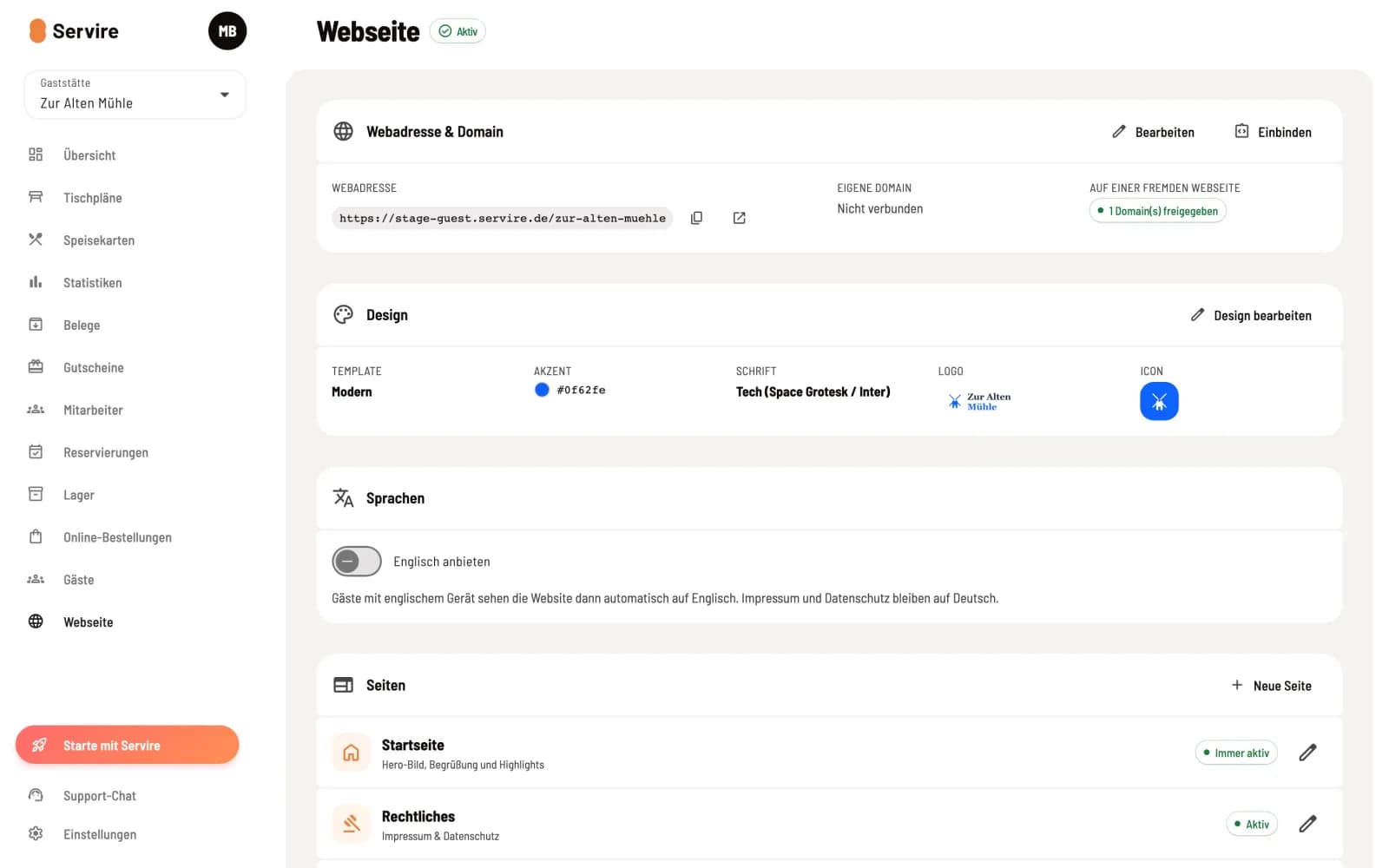Screen dimensions: 1389x868
Task: Copy the web address to clipboard
Action: pos(696,218)
